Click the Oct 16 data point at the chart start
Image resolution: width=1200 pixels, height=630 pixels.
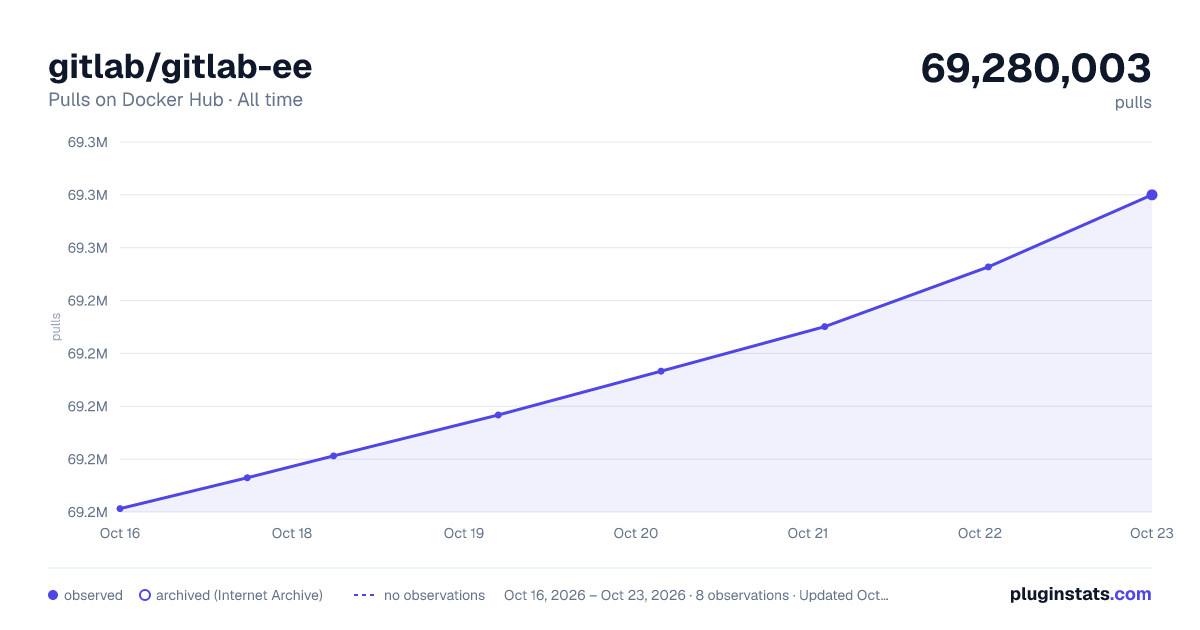(x=120, y=509)
